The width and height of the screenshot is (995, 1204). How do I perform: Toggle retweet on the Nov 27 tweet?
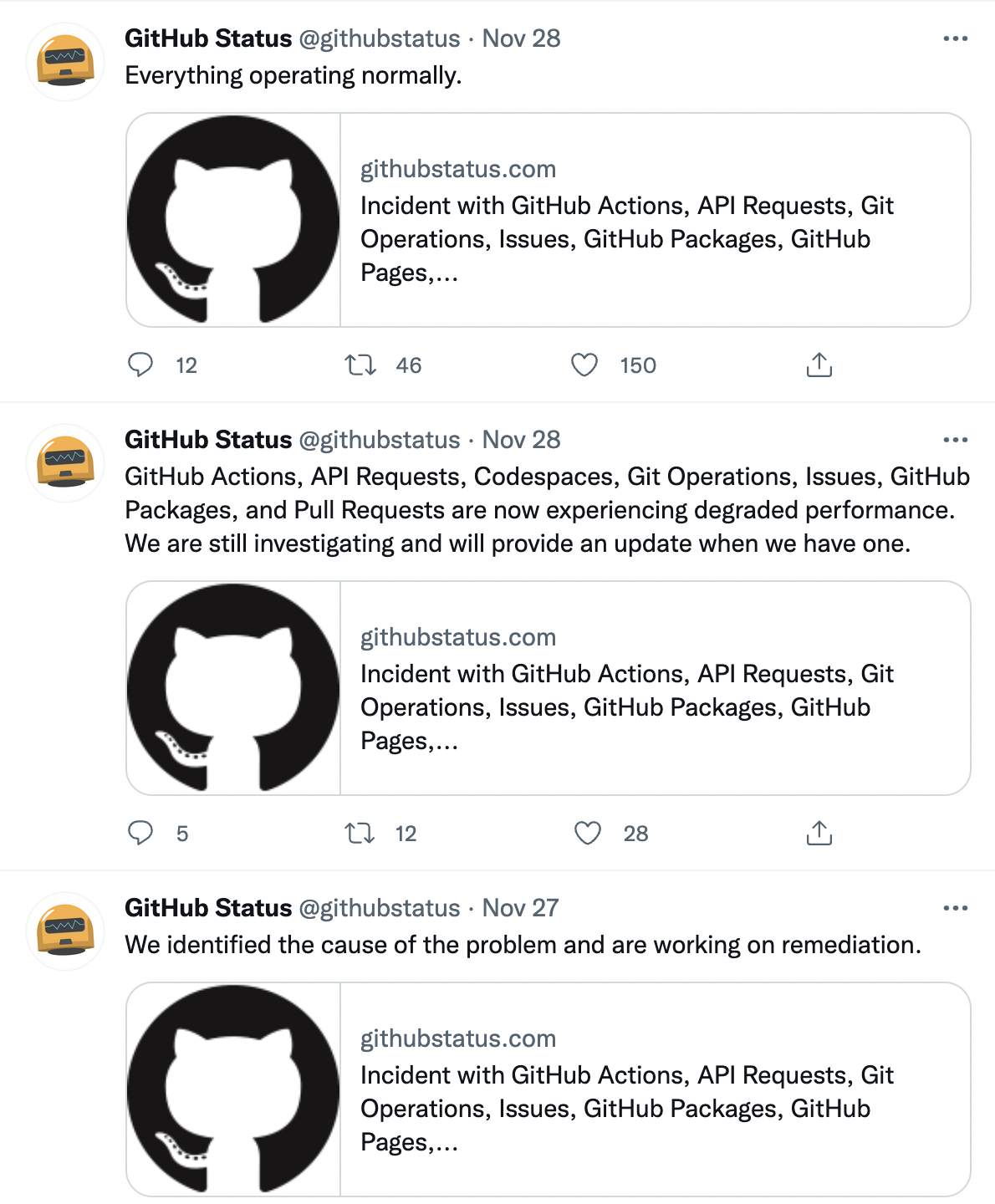pyautogui.click(x=360, y=1201)
